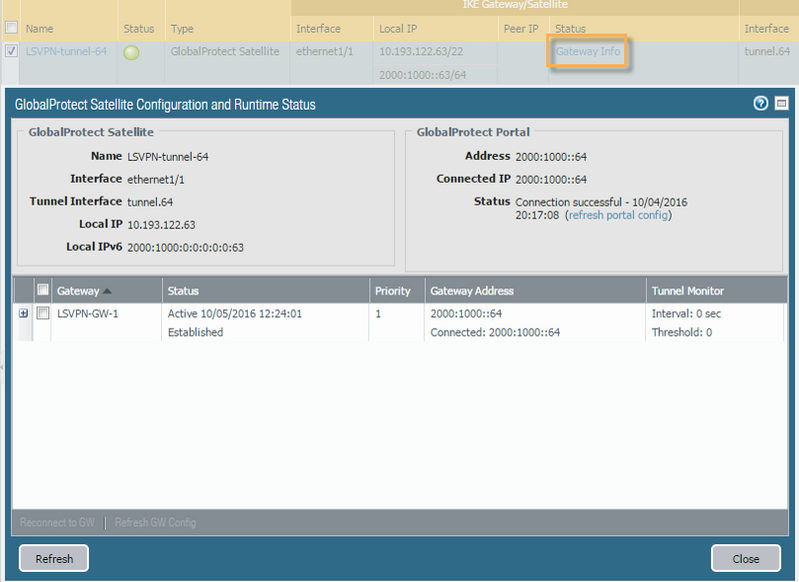Viewport: 799px width, 582px height.
Task: Click the green tunnel status indicator
Action: [x=131, y=52]
